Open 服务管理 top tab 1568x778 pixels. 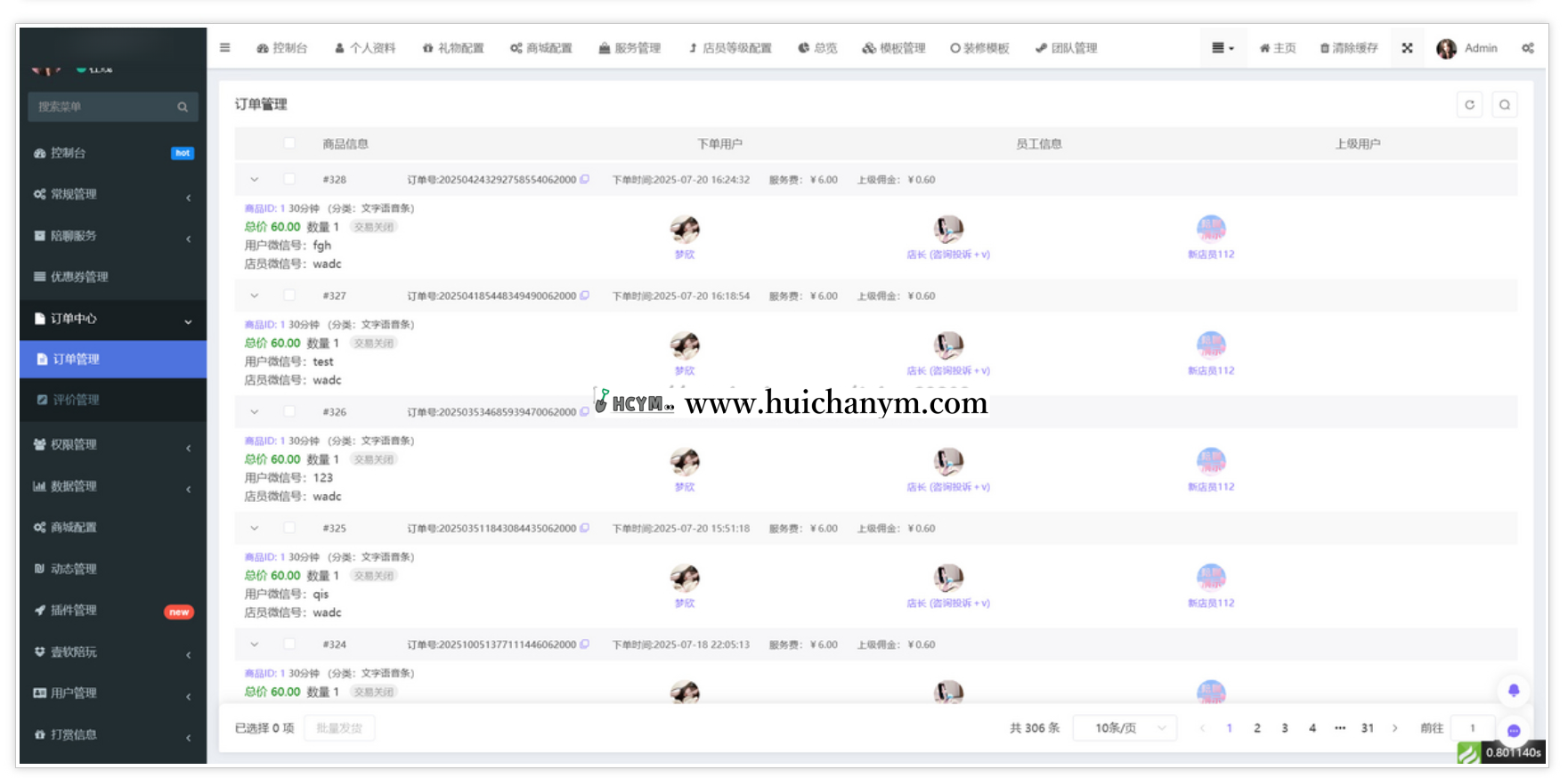point(630,48)
